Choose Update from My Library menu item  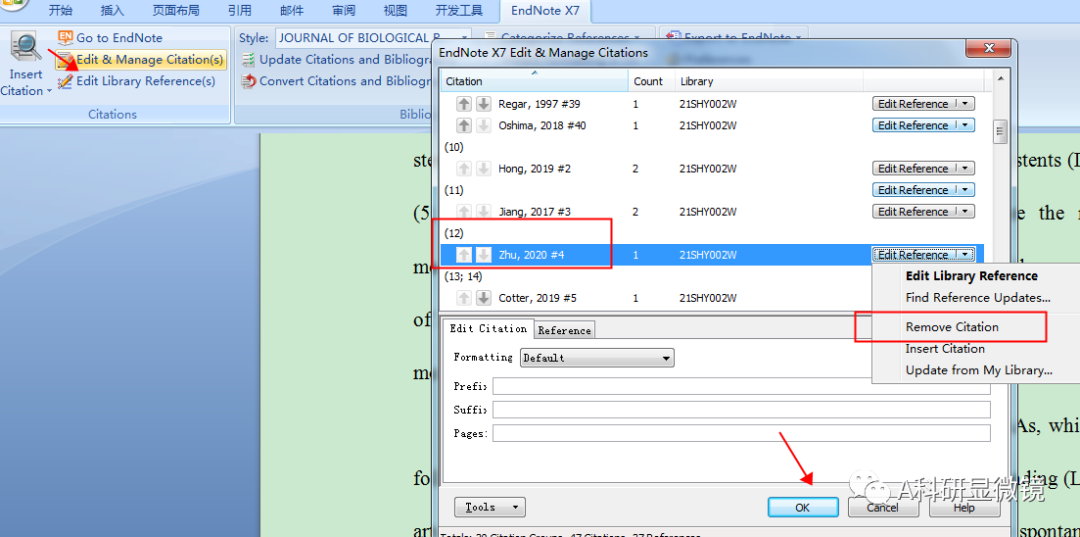(x=979, y=370)
